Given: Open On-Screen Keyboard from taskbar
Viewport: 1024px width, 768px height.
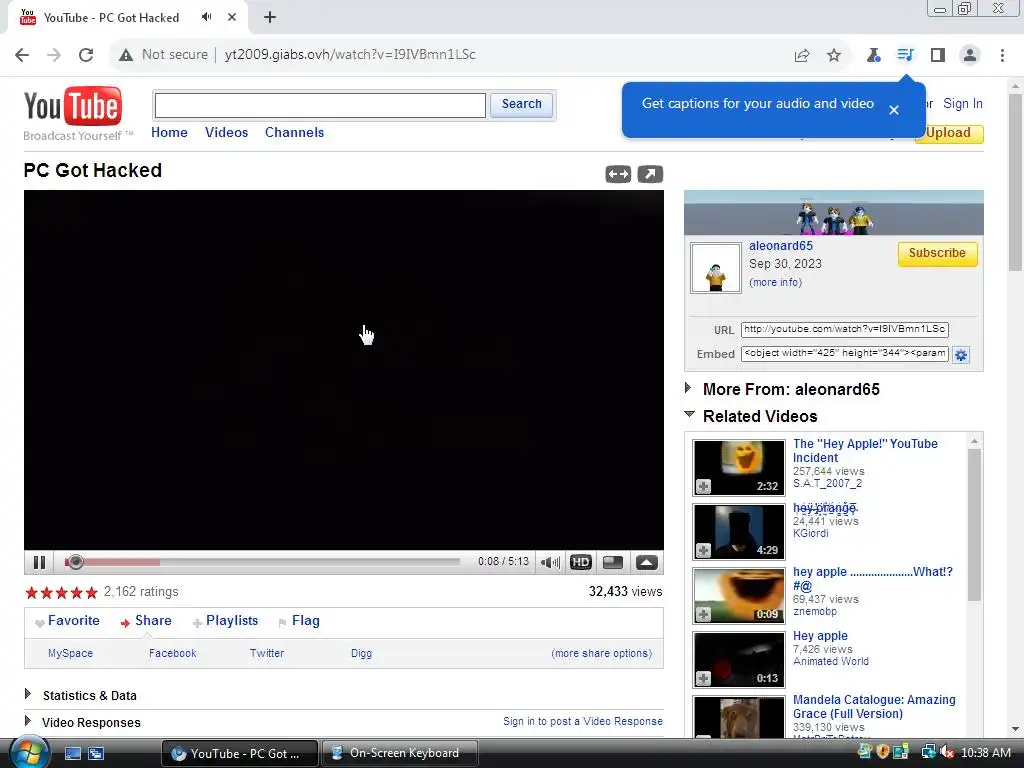Looking at the screenshot, I should pos(400,753).
